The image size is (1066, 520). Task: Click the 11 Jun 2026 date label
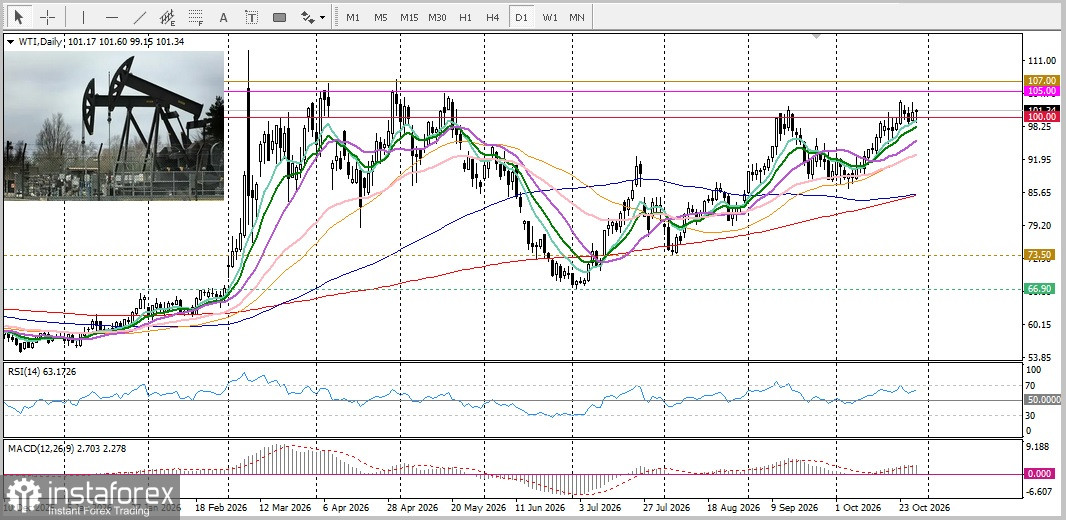[x=540, y=508]
